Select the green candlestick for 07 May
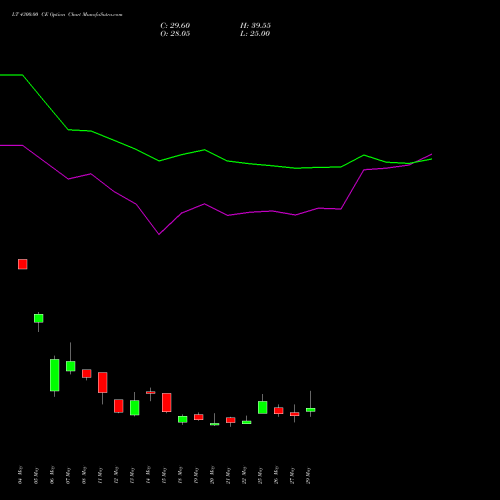 tap(71, 366)
